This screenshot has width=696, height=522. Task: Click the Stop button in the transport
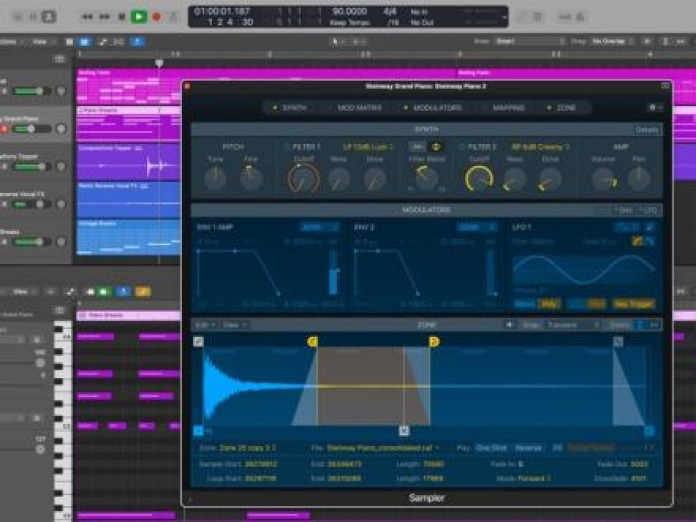[x=122, y=17]
